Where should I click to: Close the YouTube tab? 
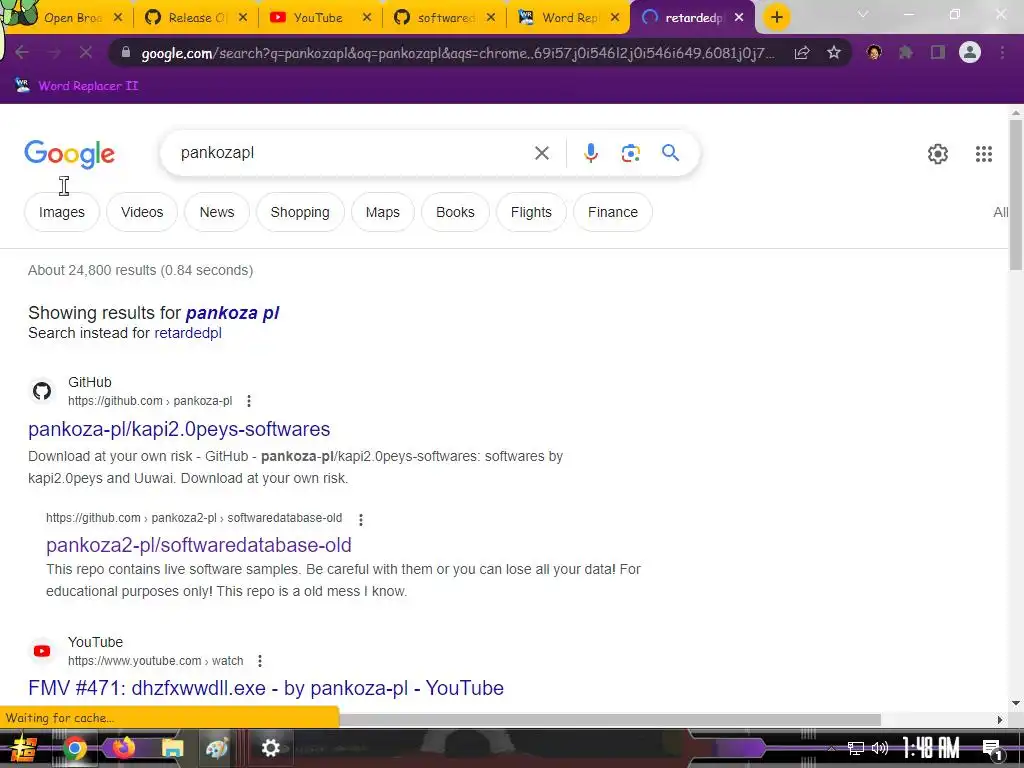(367, 18)
